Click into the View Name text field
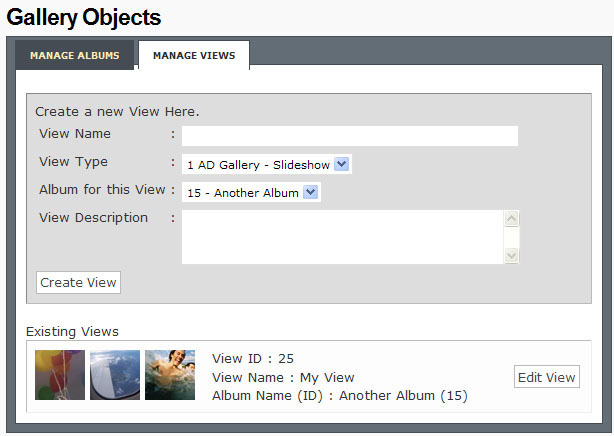Viewport: 614px width, 436px height. click(350, 136)
